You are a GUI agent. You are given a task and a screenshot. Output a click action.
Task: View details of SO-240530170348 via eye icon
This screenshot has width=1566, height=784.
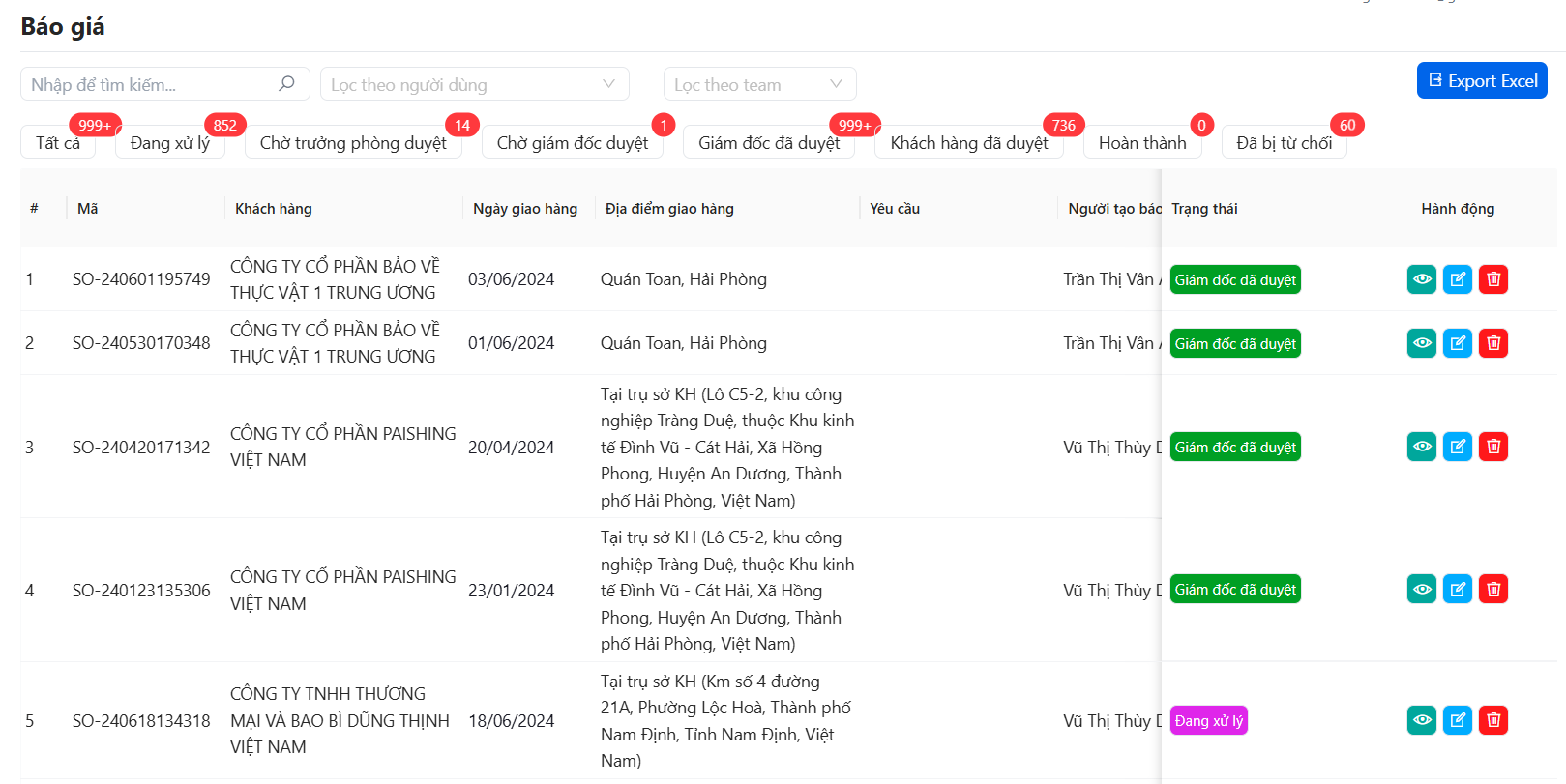[1421, 343]
